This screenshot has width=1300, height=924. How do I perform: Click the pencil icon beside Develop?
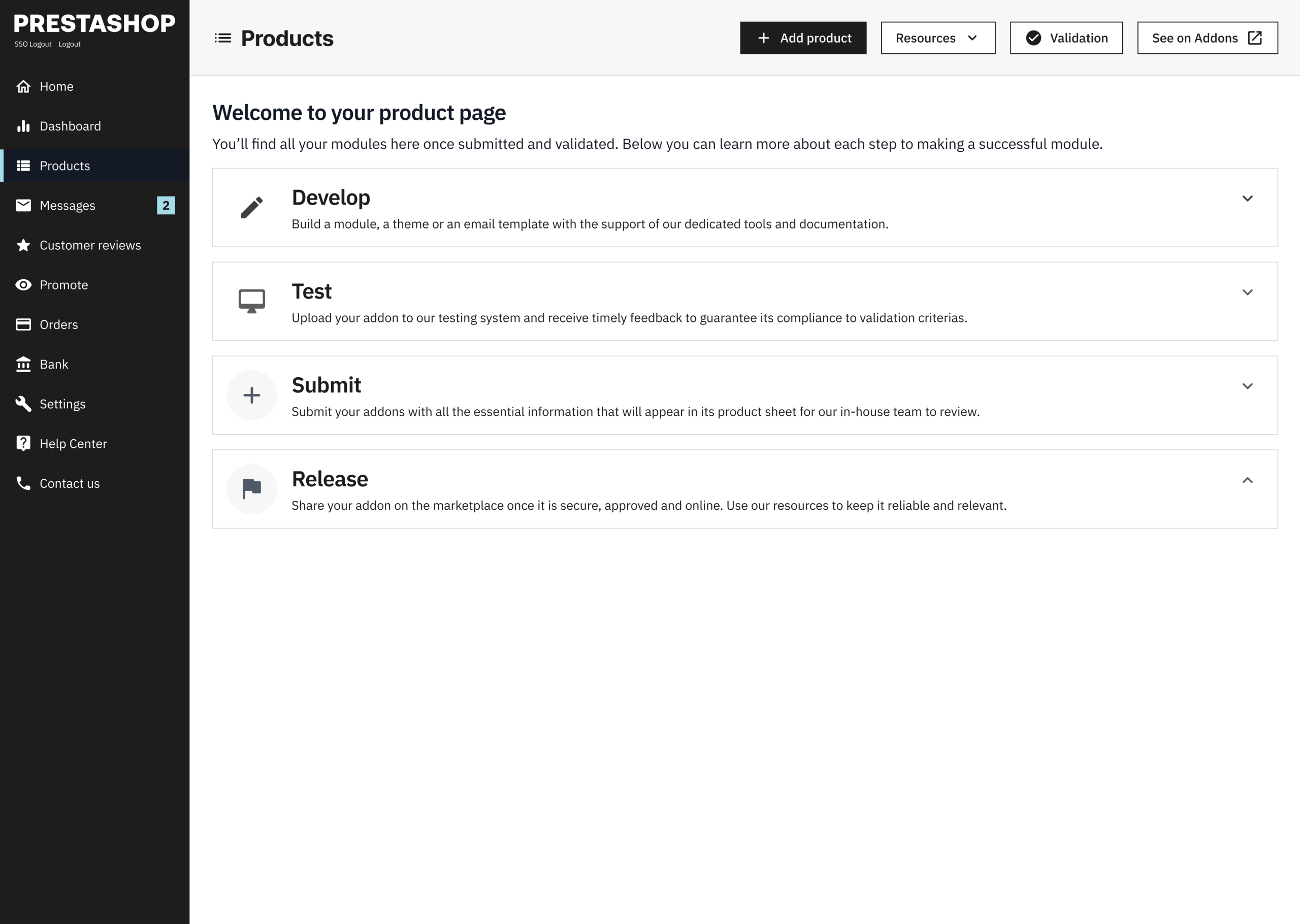tap(251, 208)
